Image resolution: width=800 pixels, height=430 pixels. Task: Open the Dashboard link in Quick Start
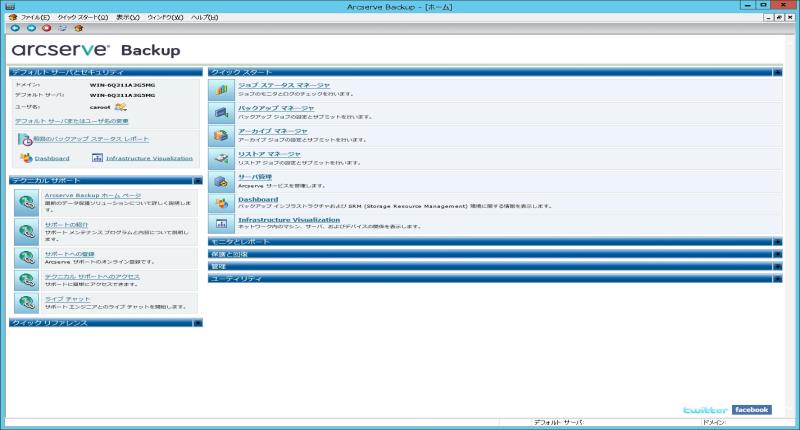tap(258, 199)
